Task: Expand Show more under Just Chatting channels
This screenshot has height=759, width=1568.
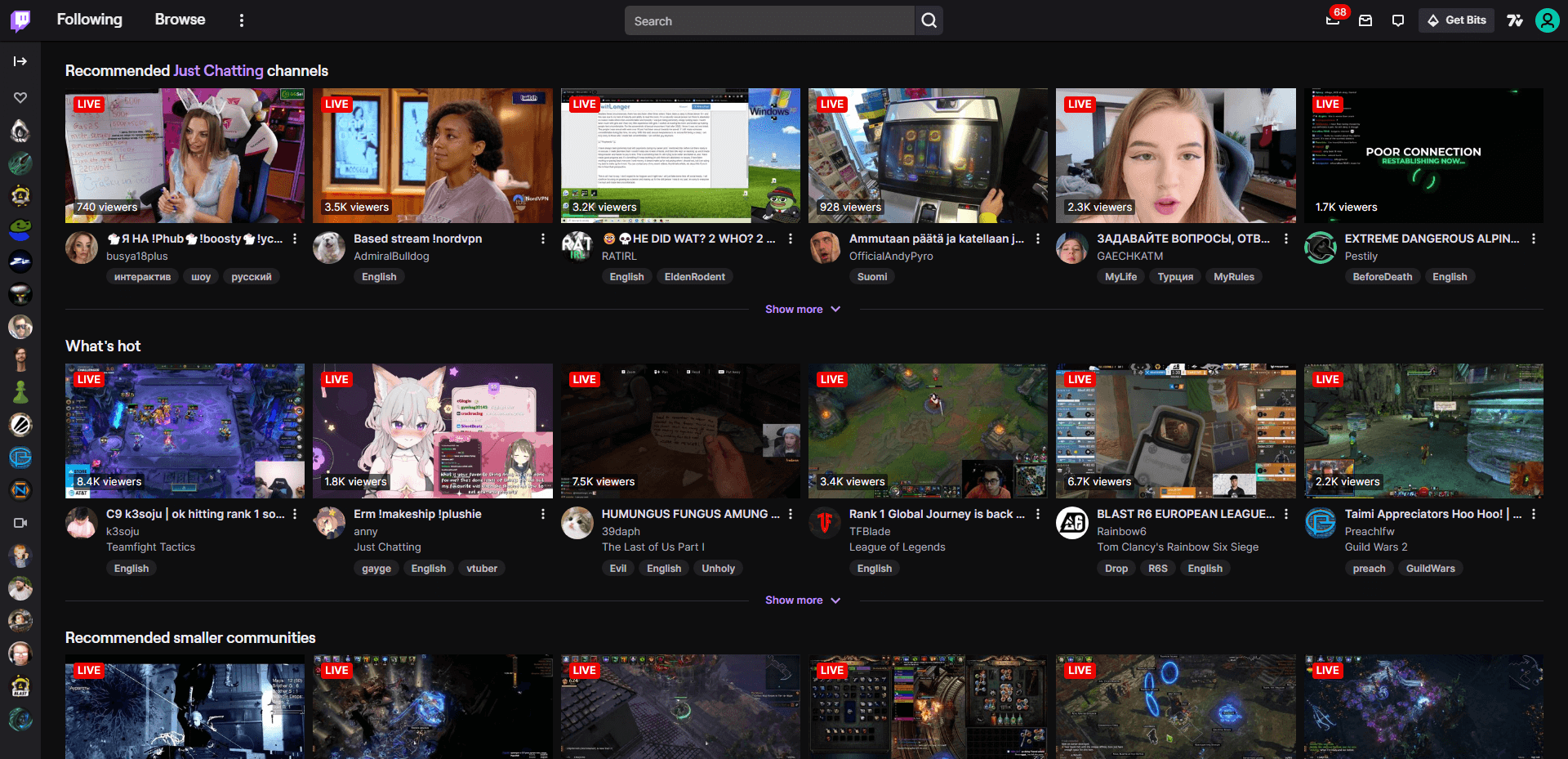Action: pos(803,309)
